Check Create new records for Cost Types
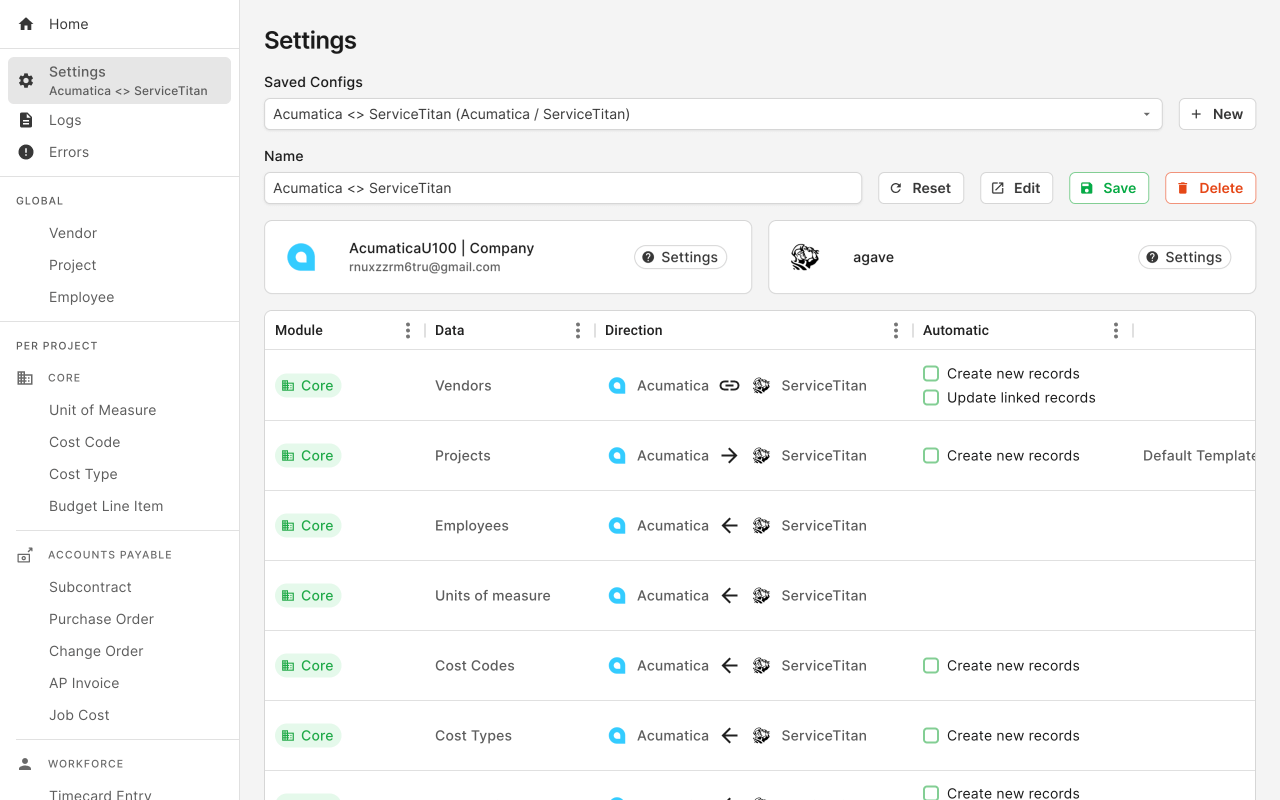 pos(931,735)
